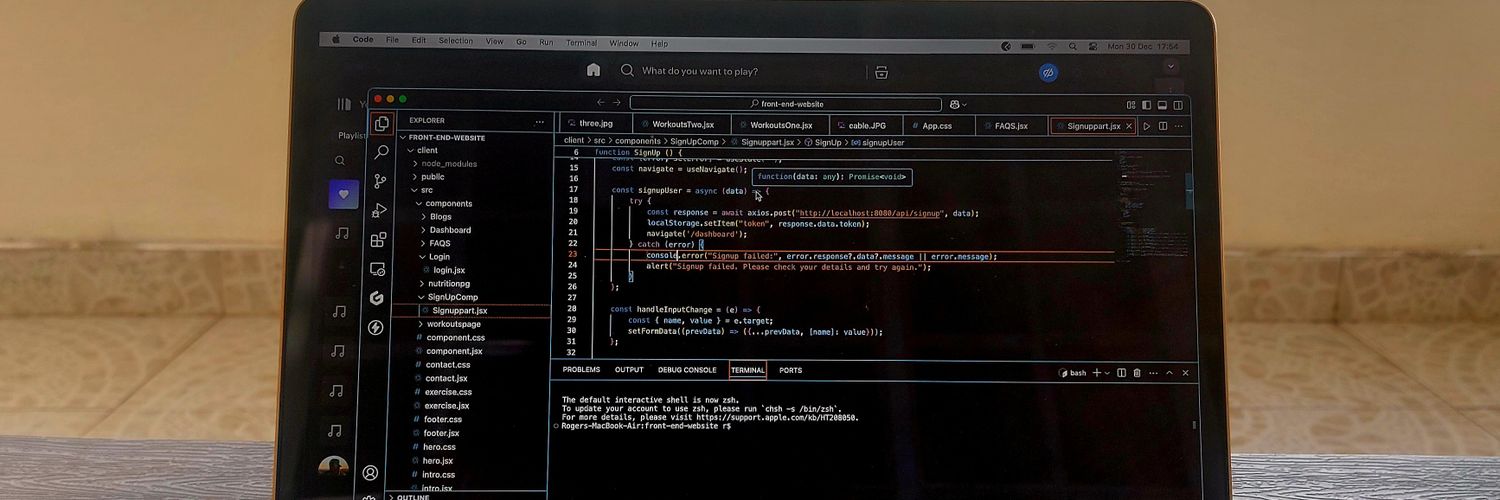This screenshot has height=500, width=1500.
Task: Show the PORTS panel tab
Action: click(x=790, y=370)
